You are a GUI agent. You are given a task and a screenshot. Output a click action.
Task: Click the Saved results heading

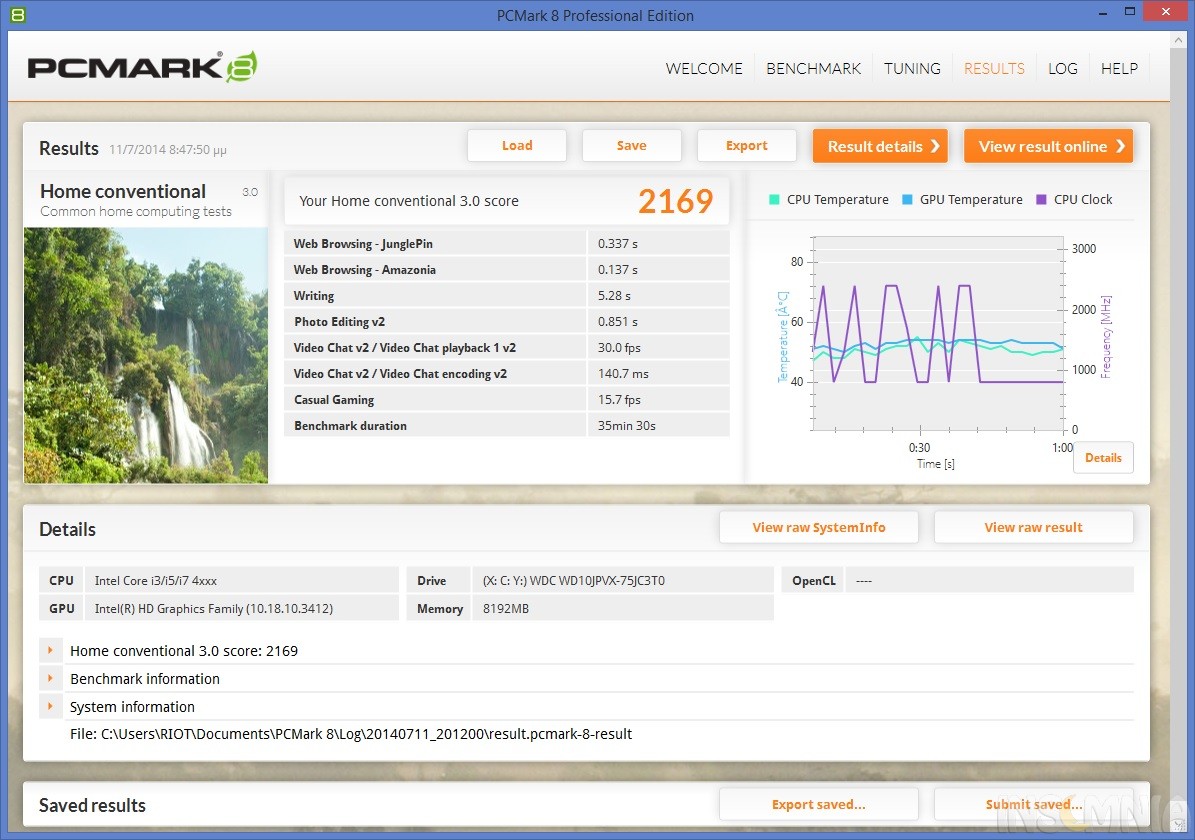pyautogui.click(x=92, y=805)
